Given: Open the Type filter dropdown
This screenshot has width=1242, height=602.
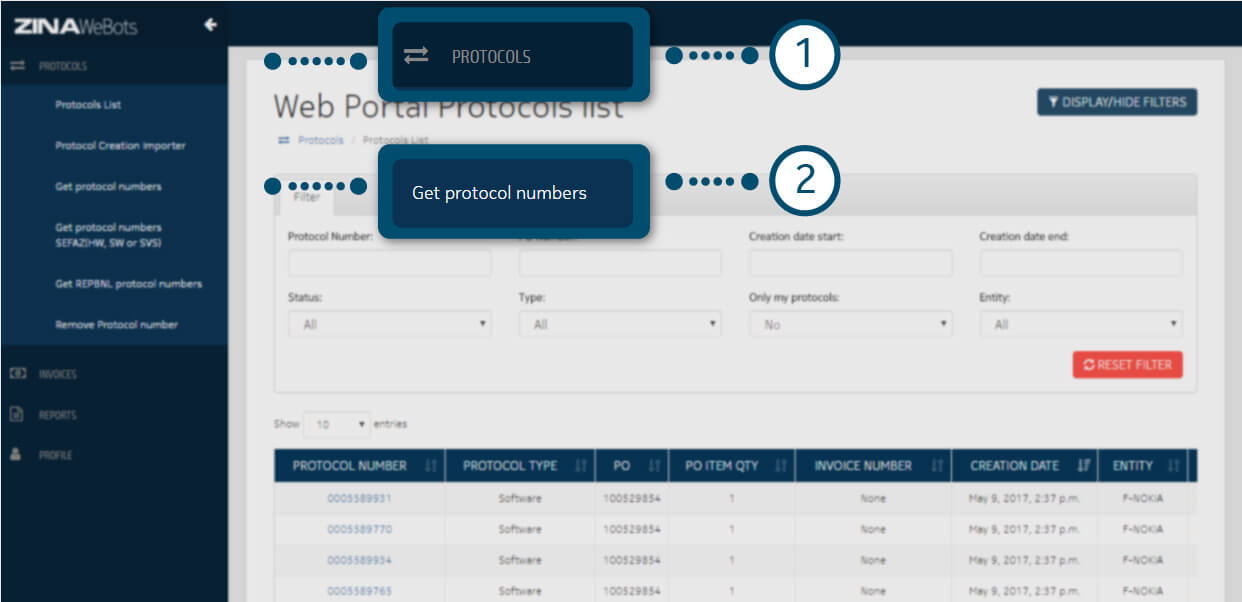Looking at the screenshot, I should (x=619, y=324).
